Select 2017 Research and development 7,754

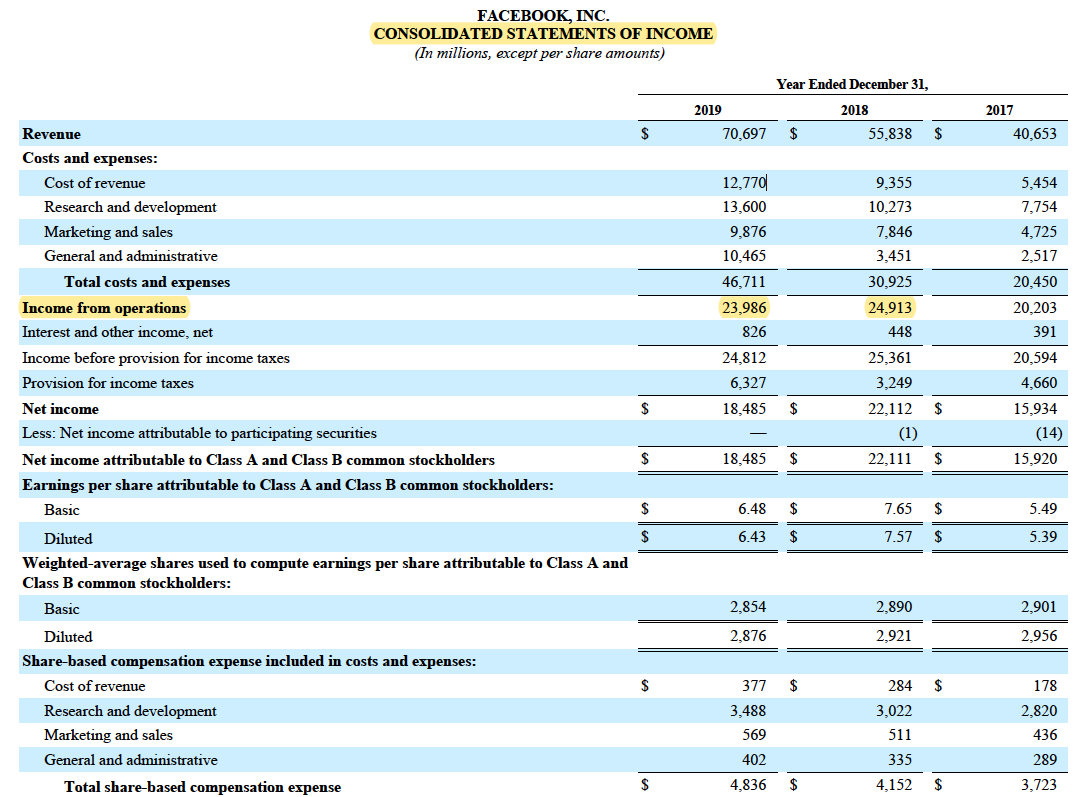click(x=1039, y=207)
